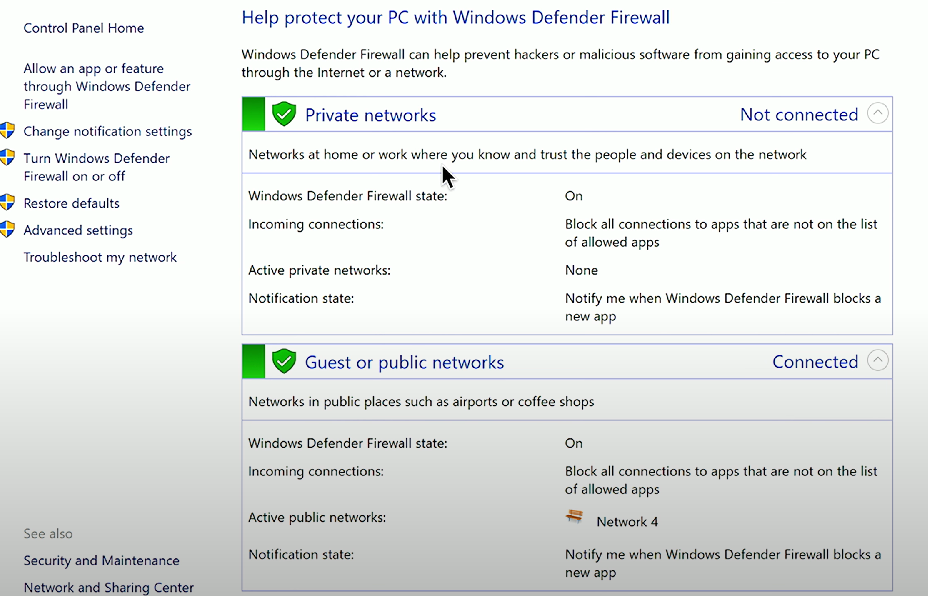
Task: Click the green check shield for Guest or public networks
Action: pyautogui.click(x=284, y=361)
